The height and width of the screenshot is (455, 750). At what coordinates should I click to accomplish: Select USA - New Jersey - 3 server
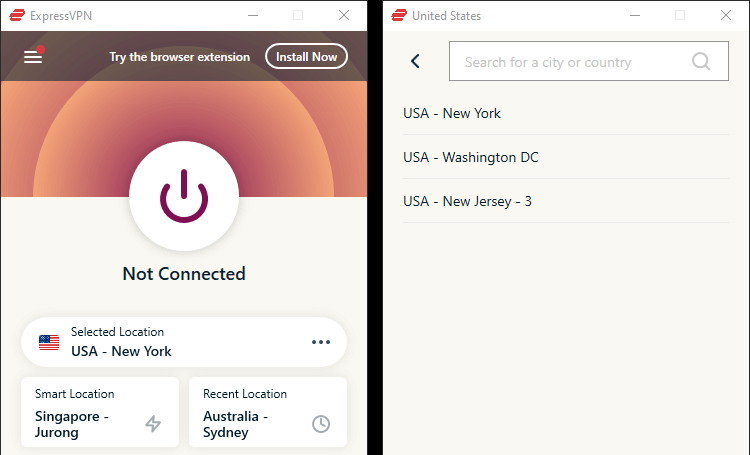coord(566,201)
